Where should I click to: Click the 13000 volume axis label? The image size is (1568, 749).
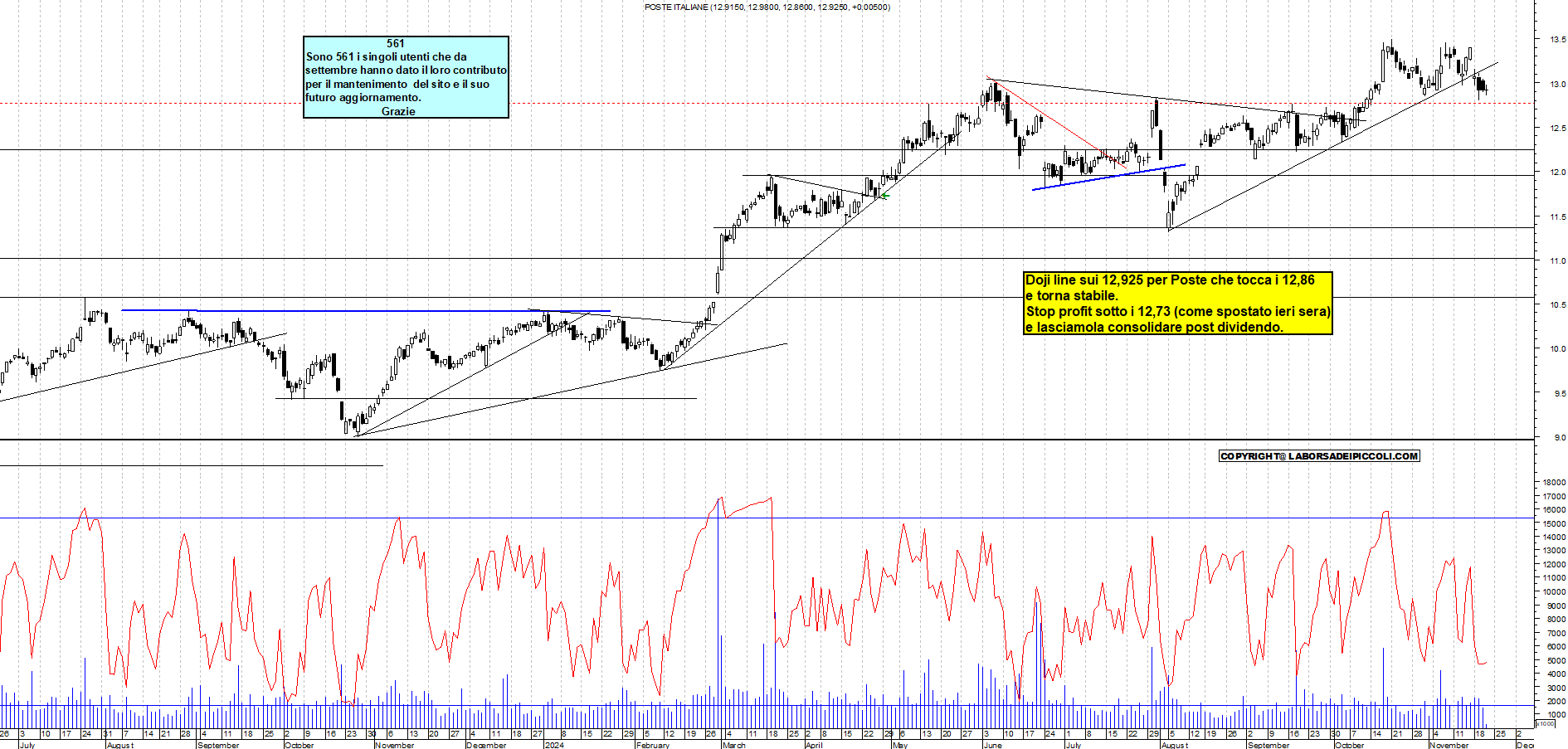coord(1554,550)
